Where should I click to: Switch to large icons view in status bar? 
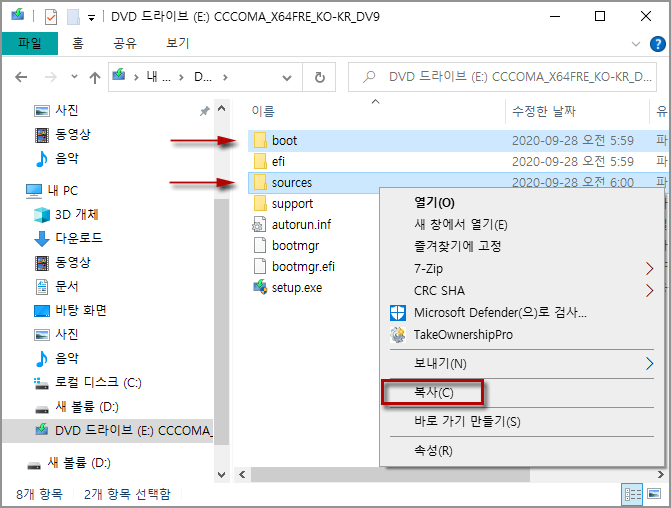(x=654, y=495)
